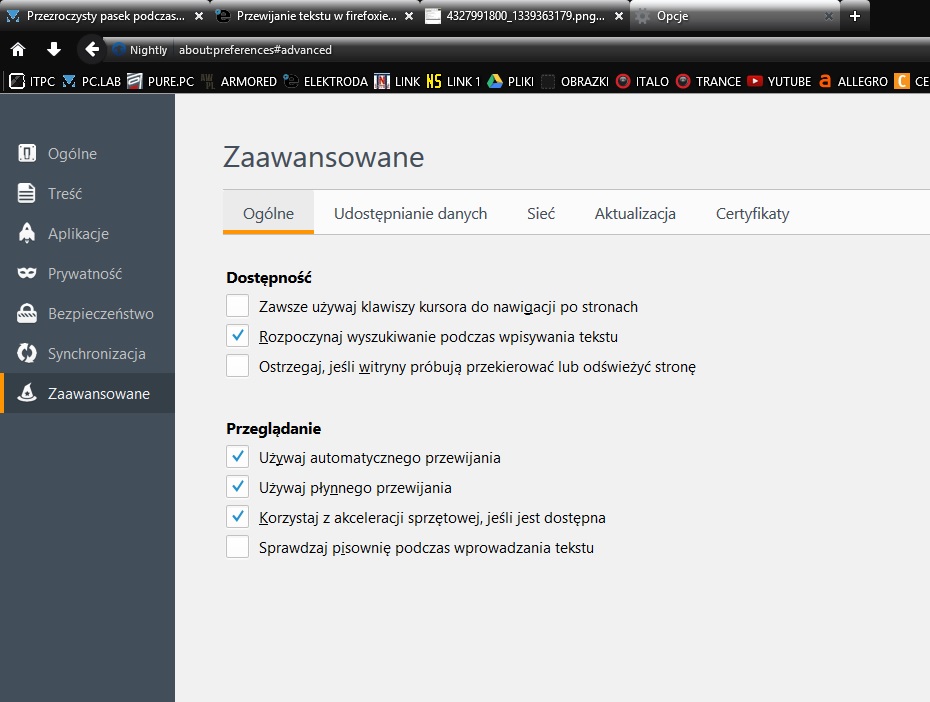The height and width of the screenshot is (702, 930).
Task: Open the ITPC bookmark
Action: click(x=33, y=81)
